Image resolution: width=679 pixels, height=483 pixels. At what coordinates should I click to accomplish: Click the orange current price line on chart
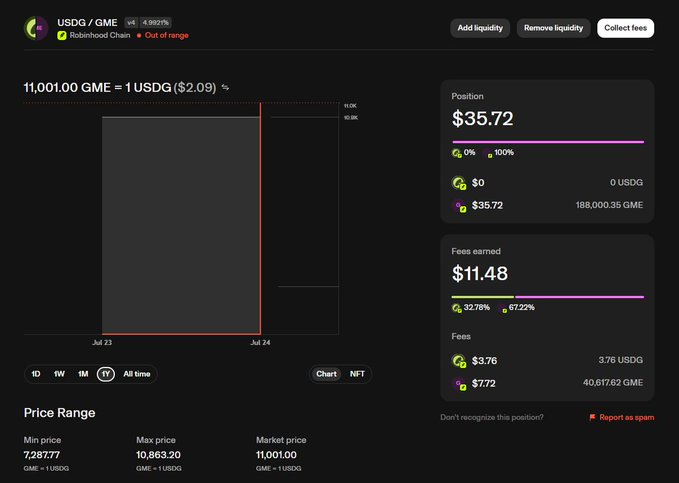click(x=260, y=218)
